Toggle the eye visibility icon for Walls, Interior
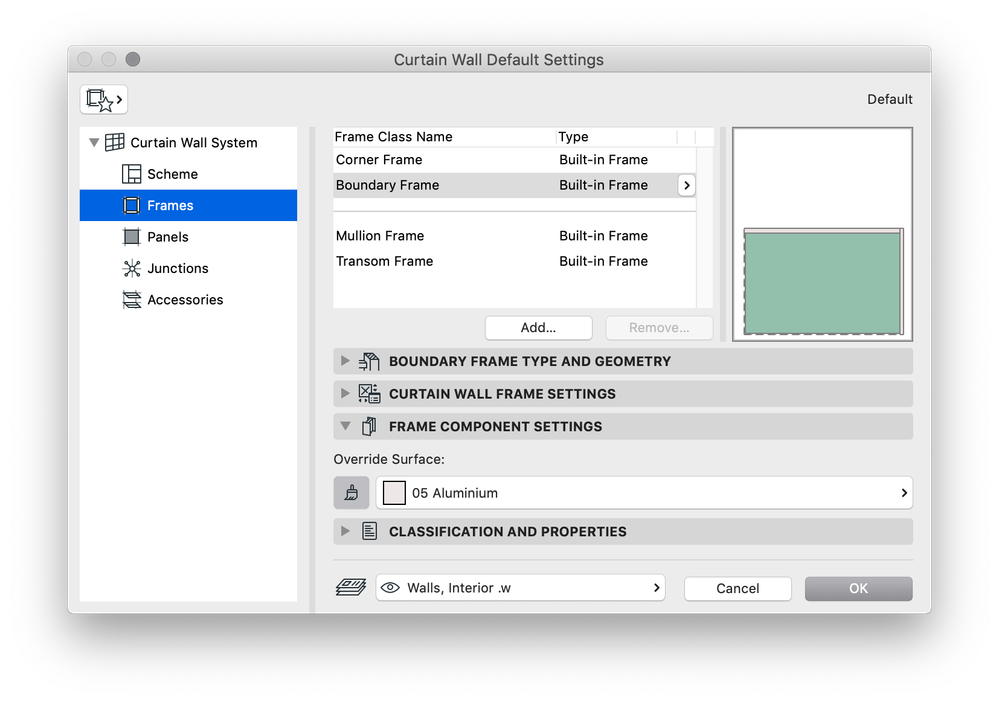Viewport: 999px width, 703px height. pos(390,587)
